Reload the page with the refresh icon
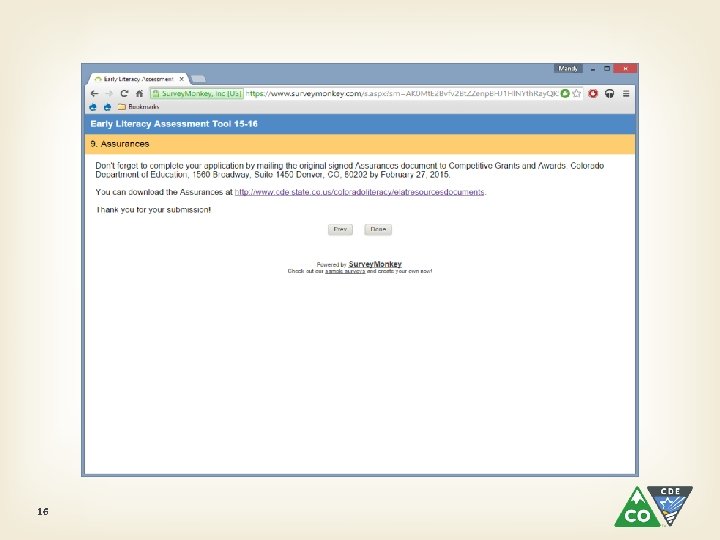The height and width of the screenshot is (540, 720). [124, 94]
